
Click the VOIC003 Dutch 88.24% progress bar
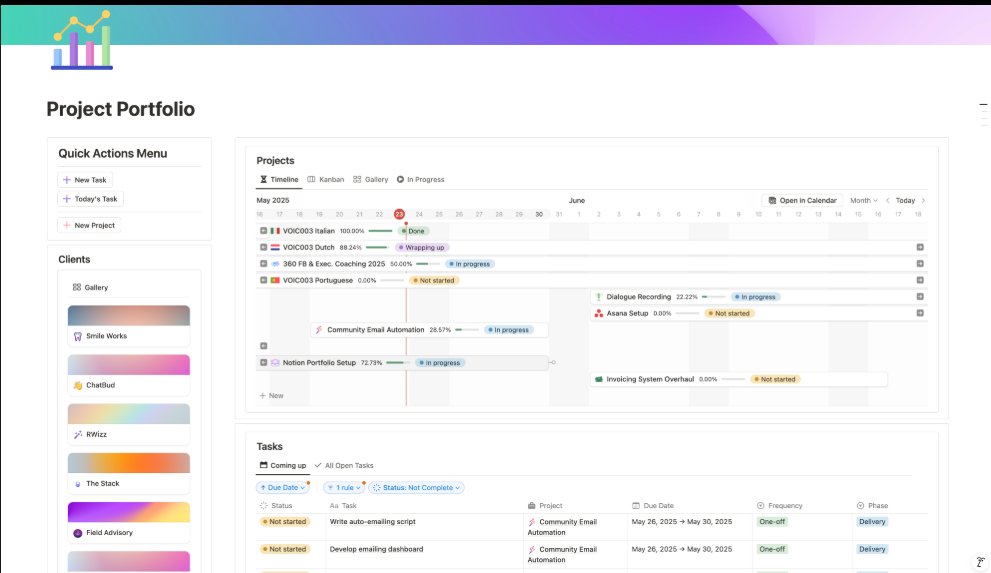[x=377, y=248]
